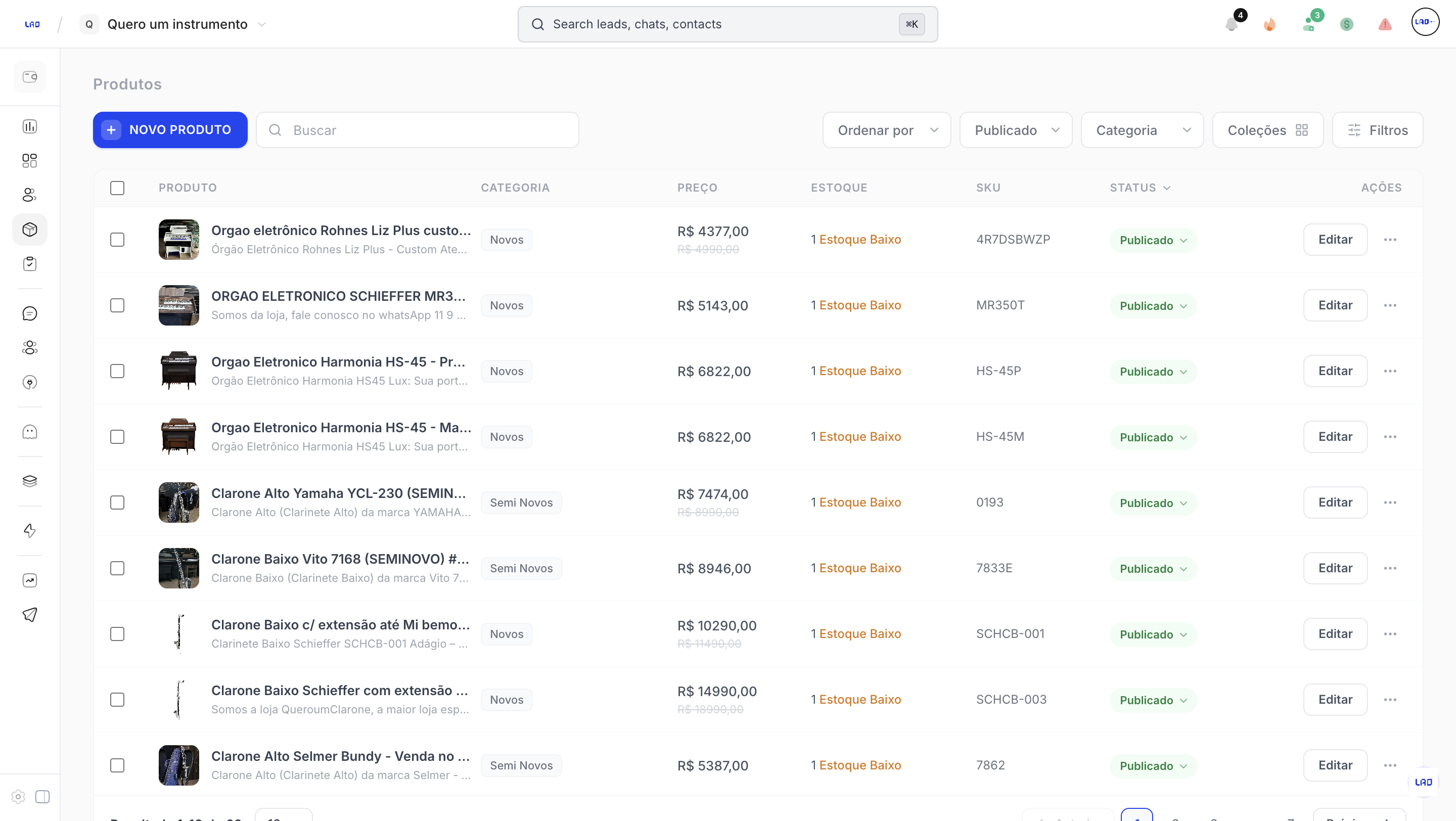Open the Filtros button
Image resolution: width=1456 pixels, height=821 pixels.
[1378, 130]
